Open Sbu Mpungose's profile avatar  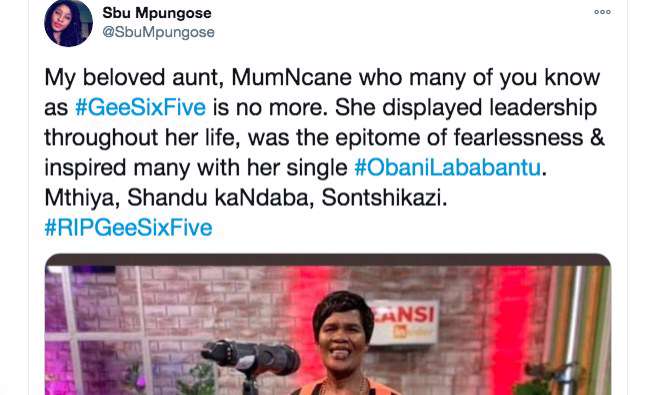(68, 23)
